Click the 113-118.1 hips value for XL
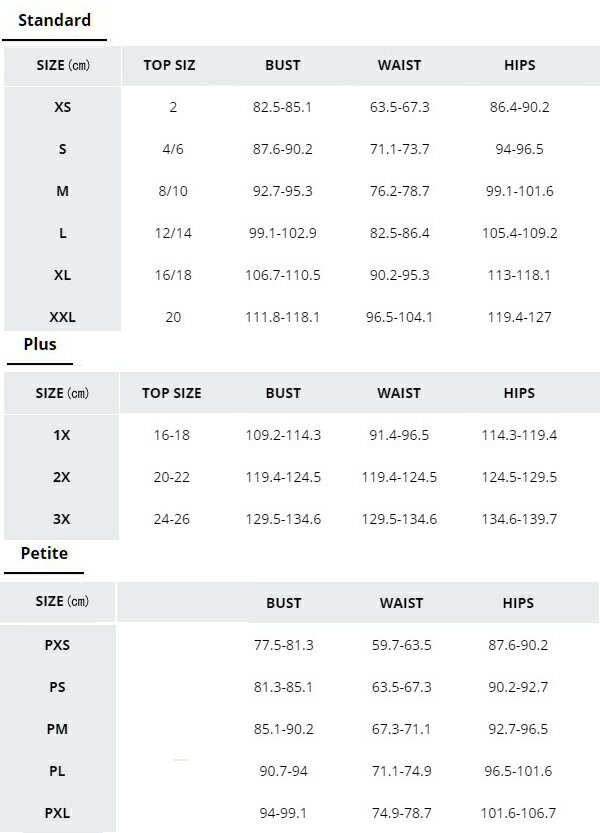 (x=519, y=275)
